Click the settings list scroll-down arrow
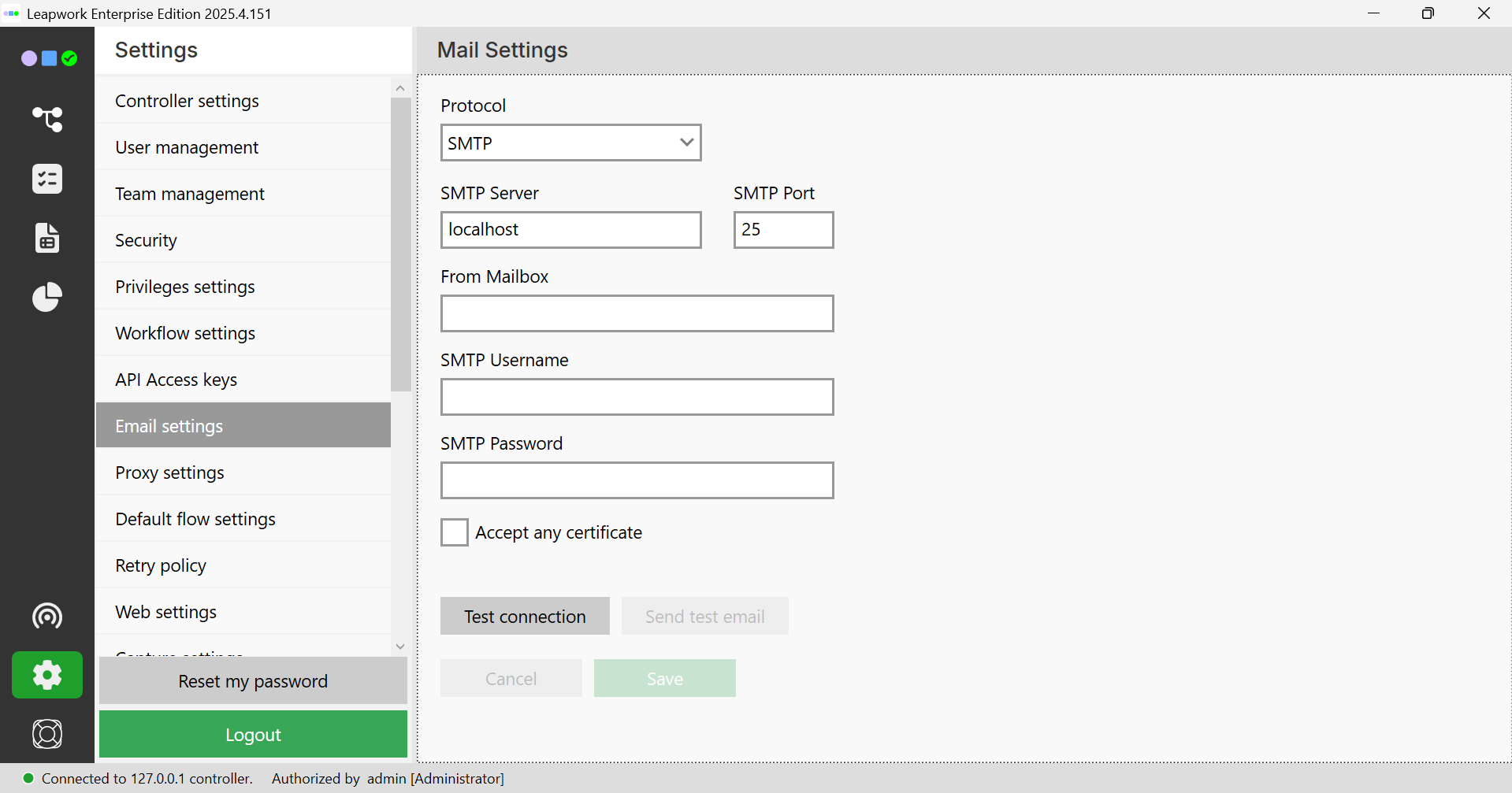1512x793 pixels. pyautogui.click(x=400, y=646)
